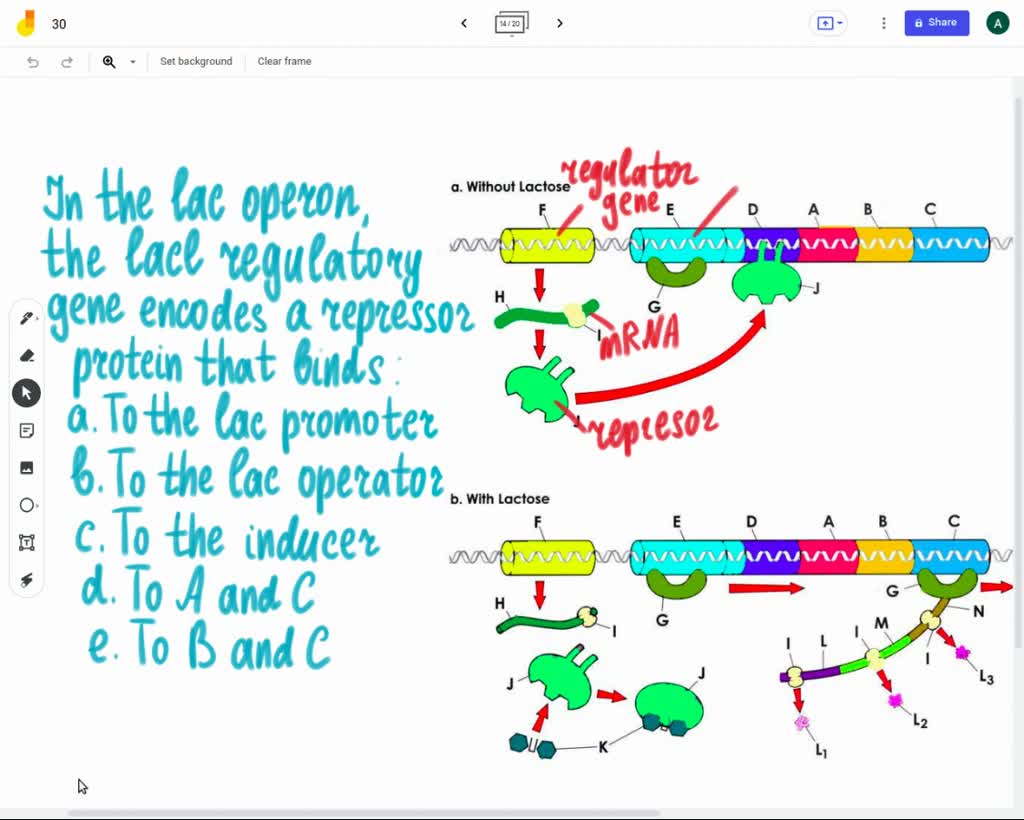Open the present options dropdown
1024x820 pixels.
point(843,22)
